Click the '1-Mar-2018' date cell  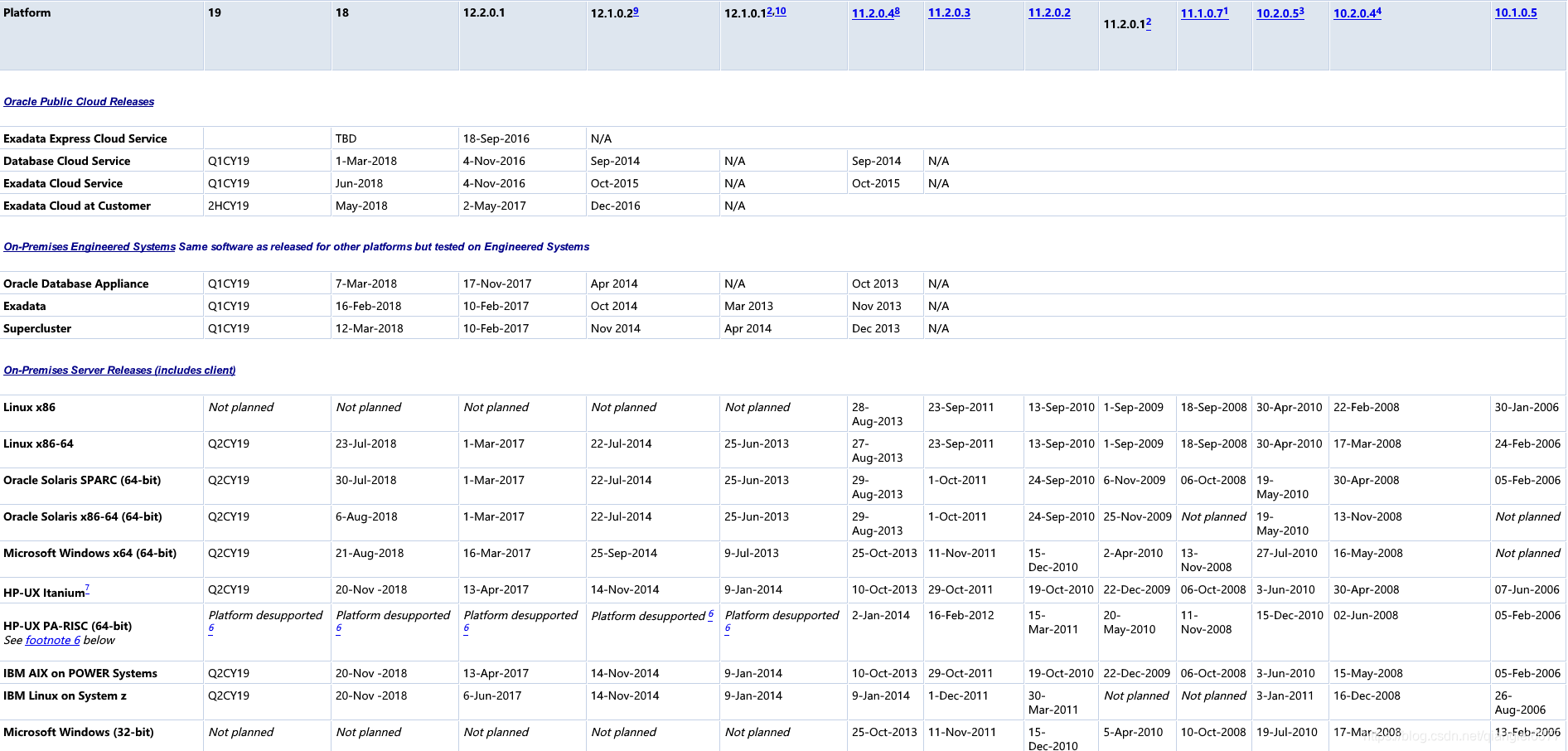(x=366, y=162)
